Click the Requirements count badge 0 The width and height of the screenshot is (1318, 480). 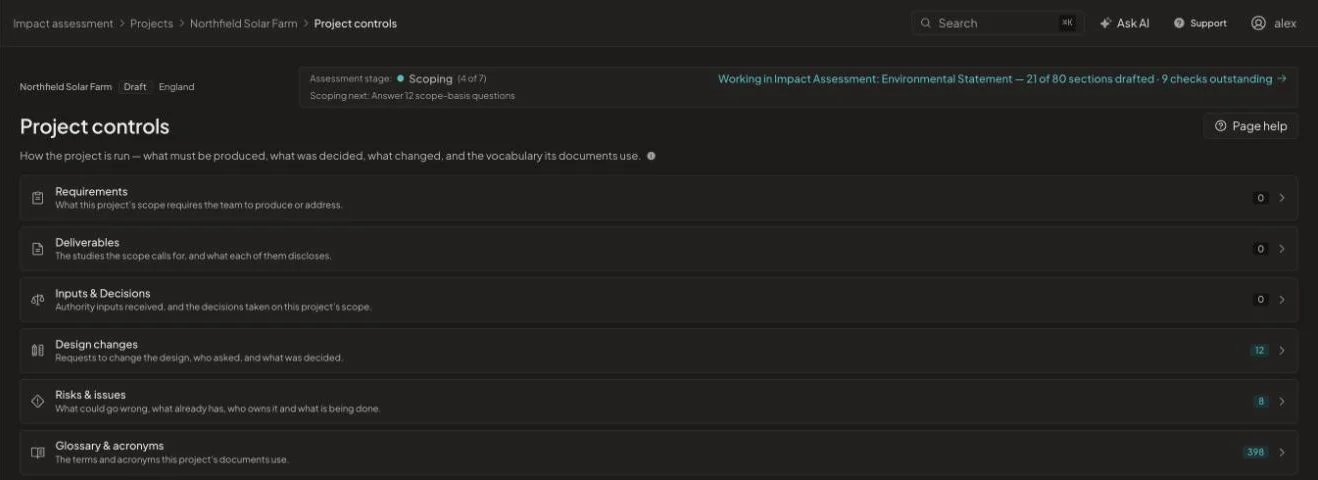pos(1260,198)
